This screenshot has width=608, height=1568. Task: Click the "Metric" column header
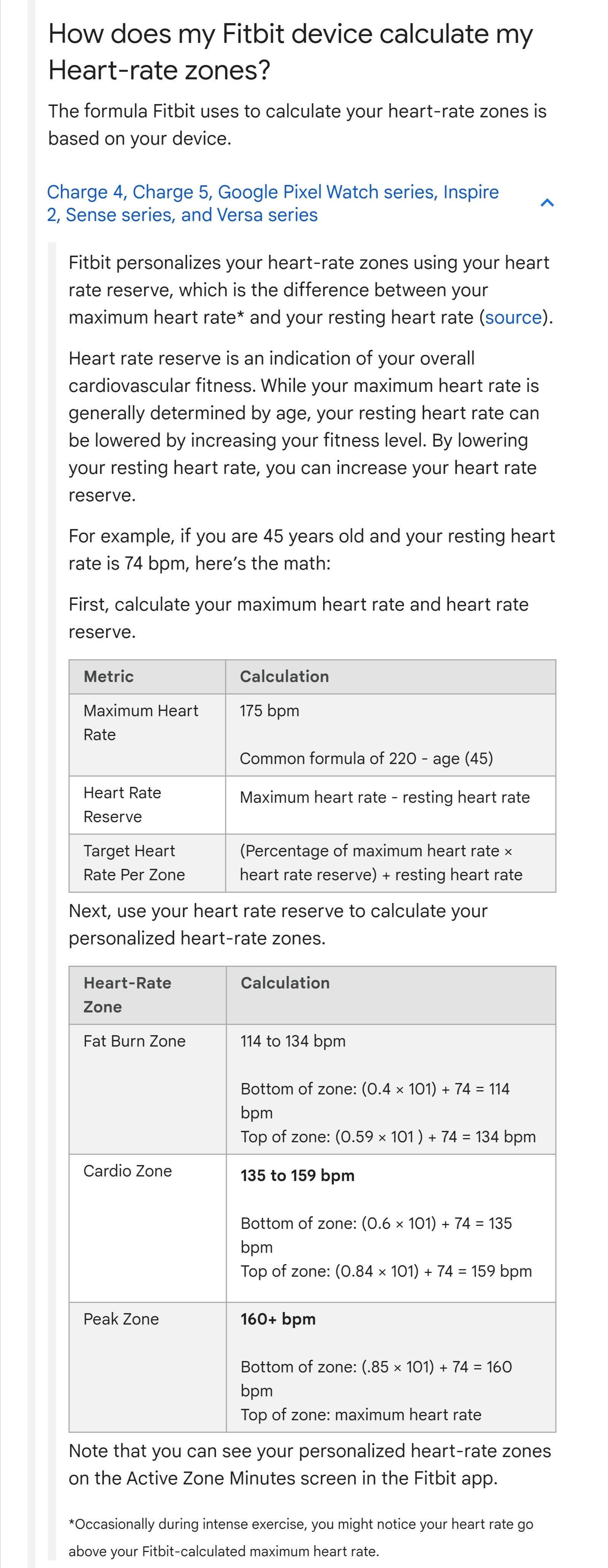pos(108,676)
